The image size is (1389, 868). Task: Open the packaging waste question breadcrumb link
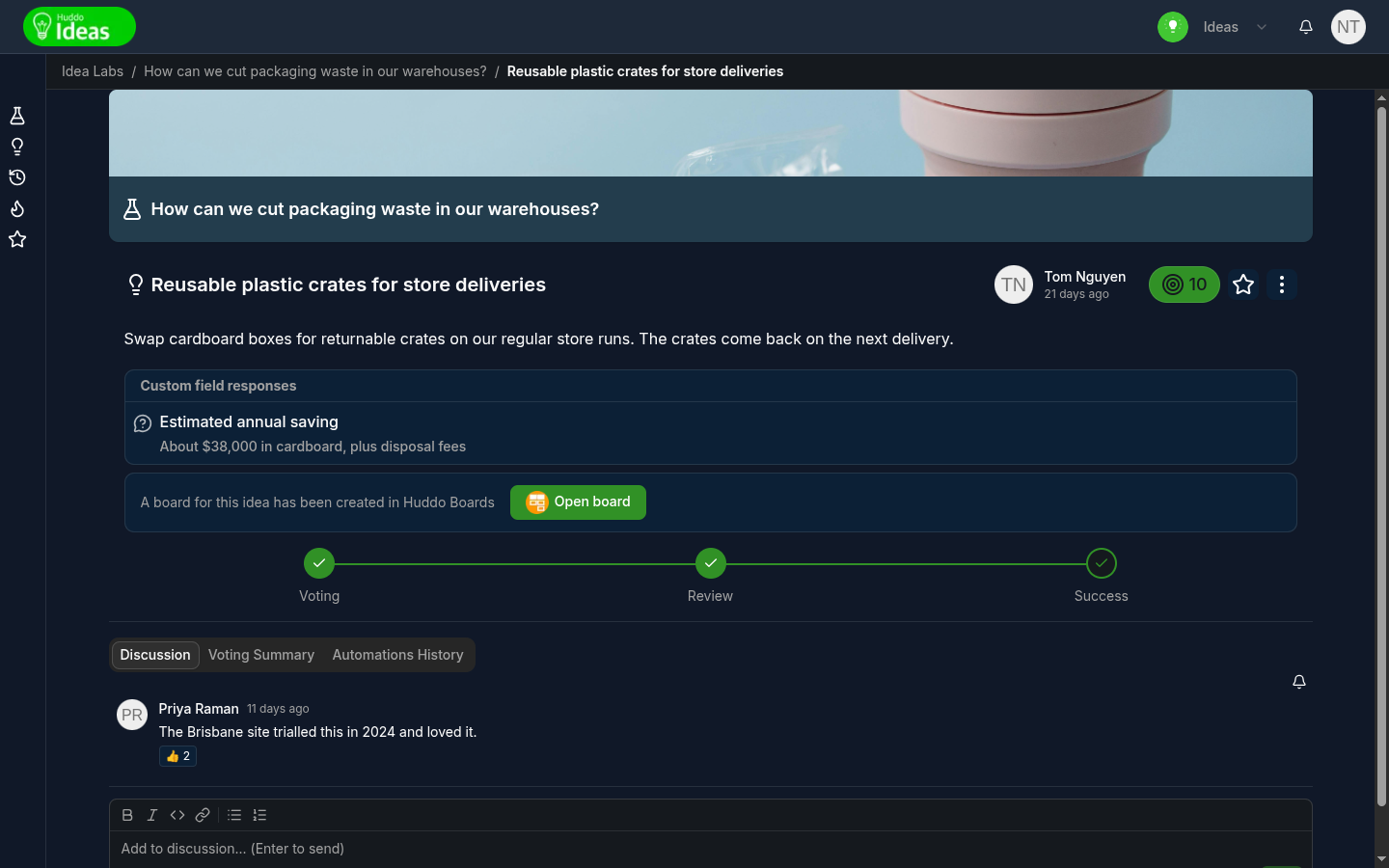pyautogui.click(x=315, y=71)
